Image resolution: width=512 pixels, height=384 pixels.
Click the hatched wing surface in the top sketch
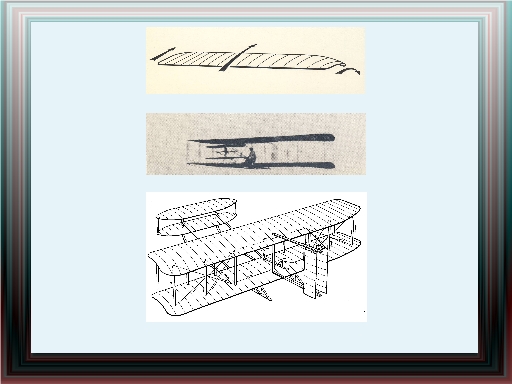(247, 61)
